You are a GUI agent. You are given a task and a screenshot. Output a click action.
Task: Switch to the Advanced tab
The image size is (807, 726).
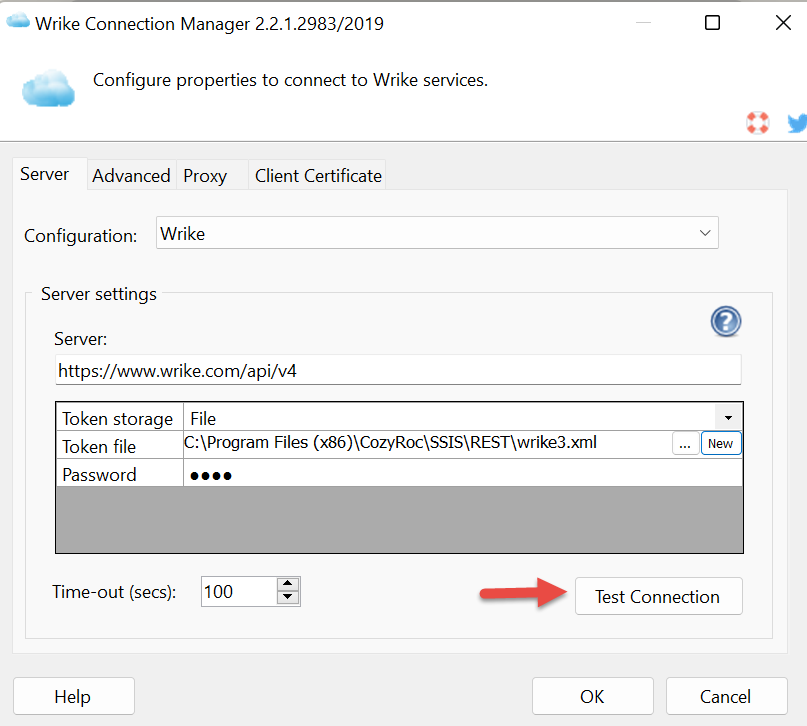131,175
